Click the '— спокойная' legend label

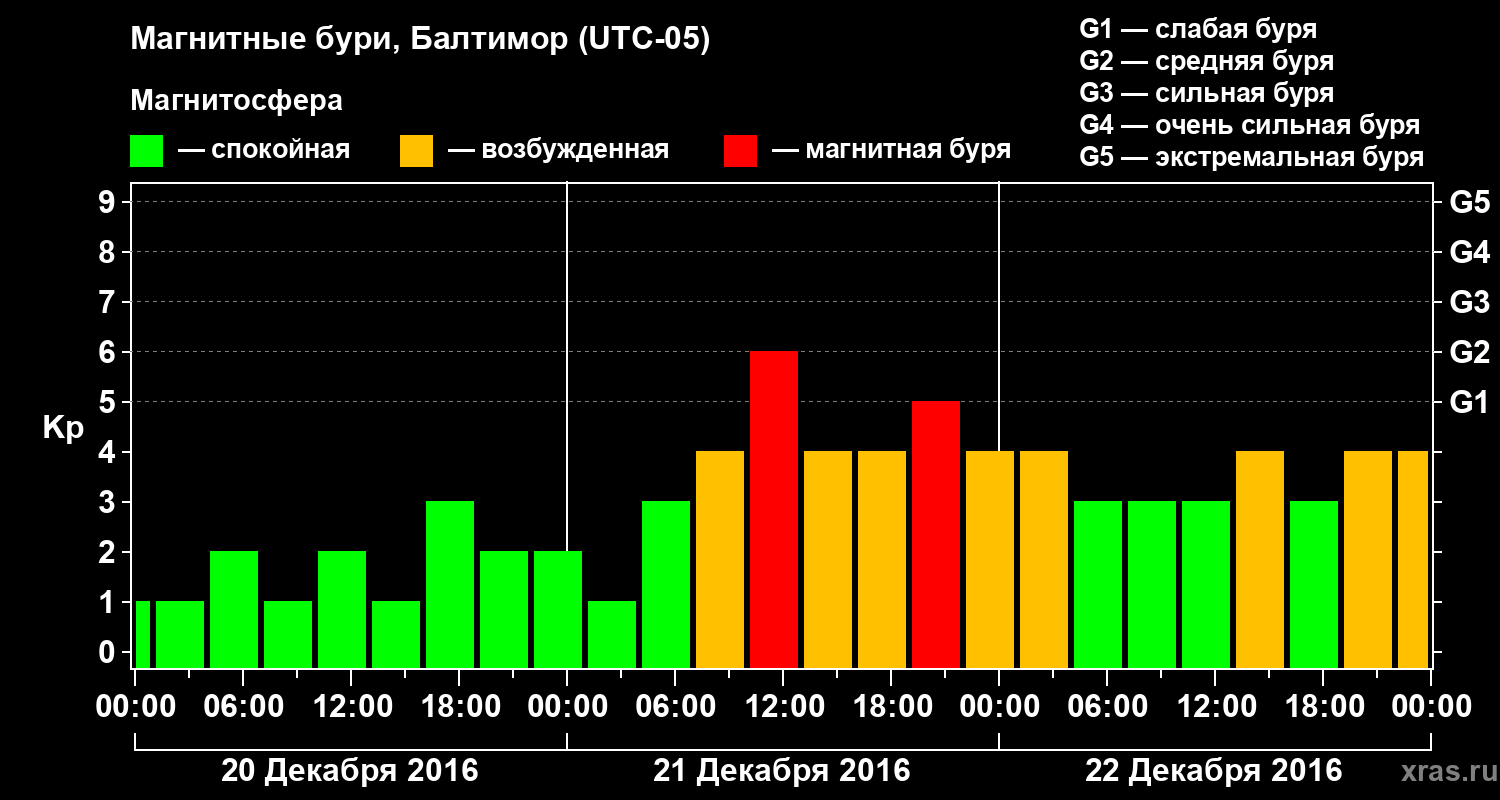coord(264,151)
